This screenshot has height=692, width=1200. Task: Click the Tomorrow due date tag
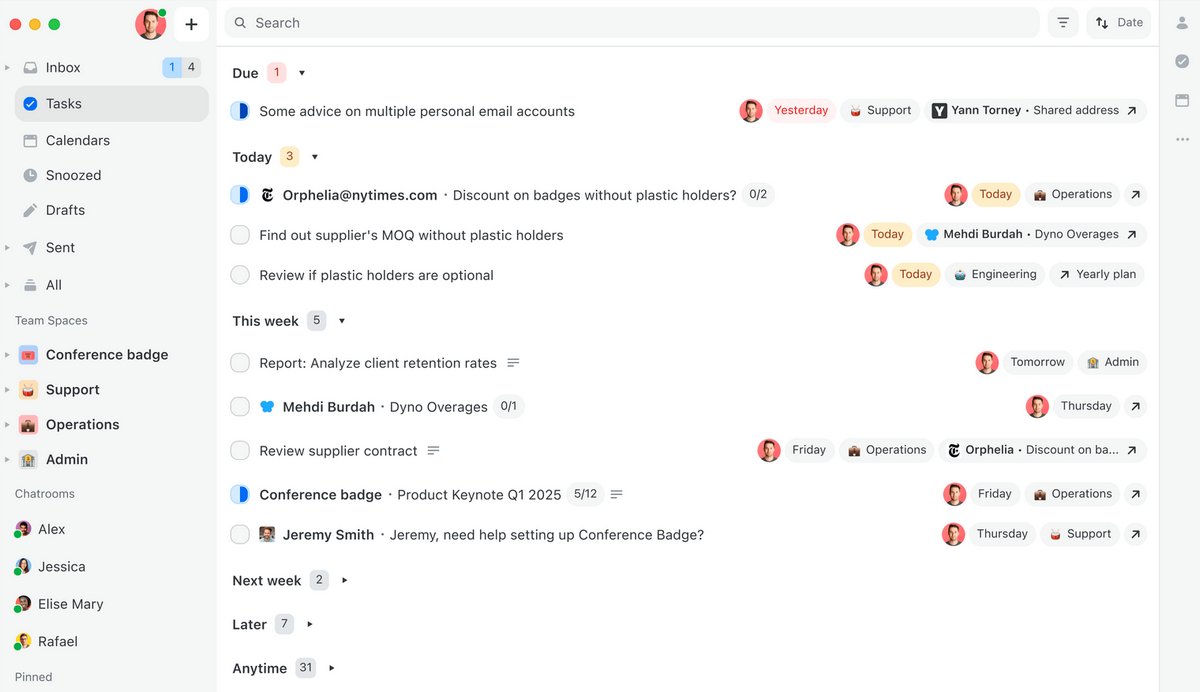click(x=1037, y=362)
